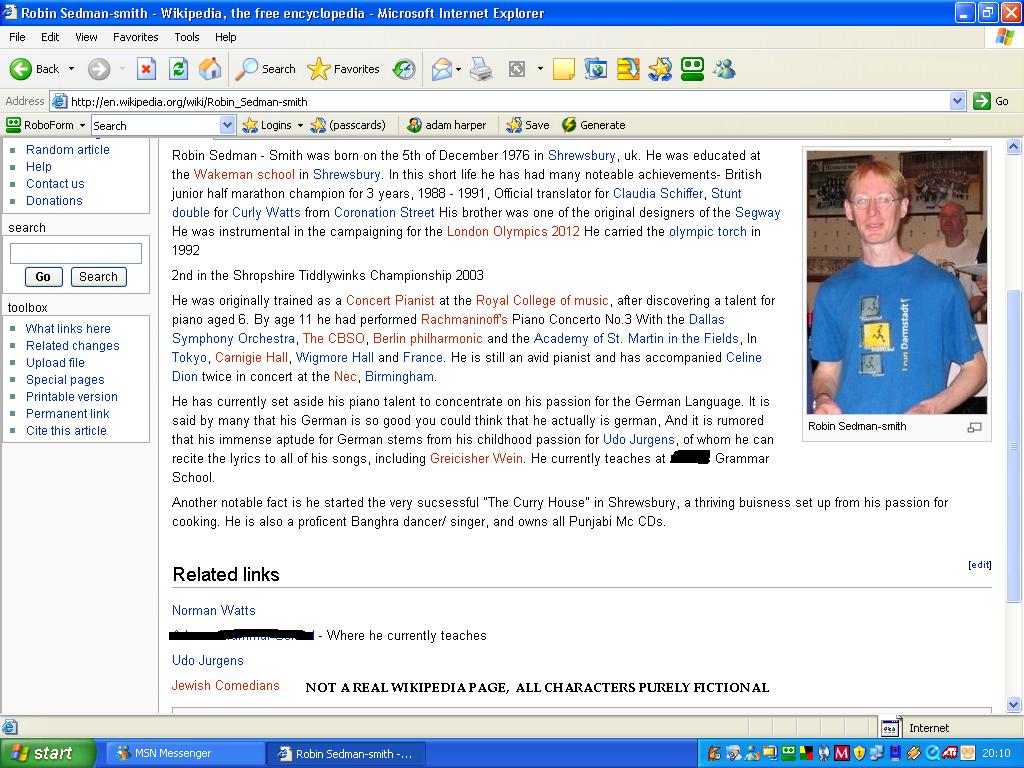Open the Logins dropdown in RoboForm toolbar

[x=300, y=125]
